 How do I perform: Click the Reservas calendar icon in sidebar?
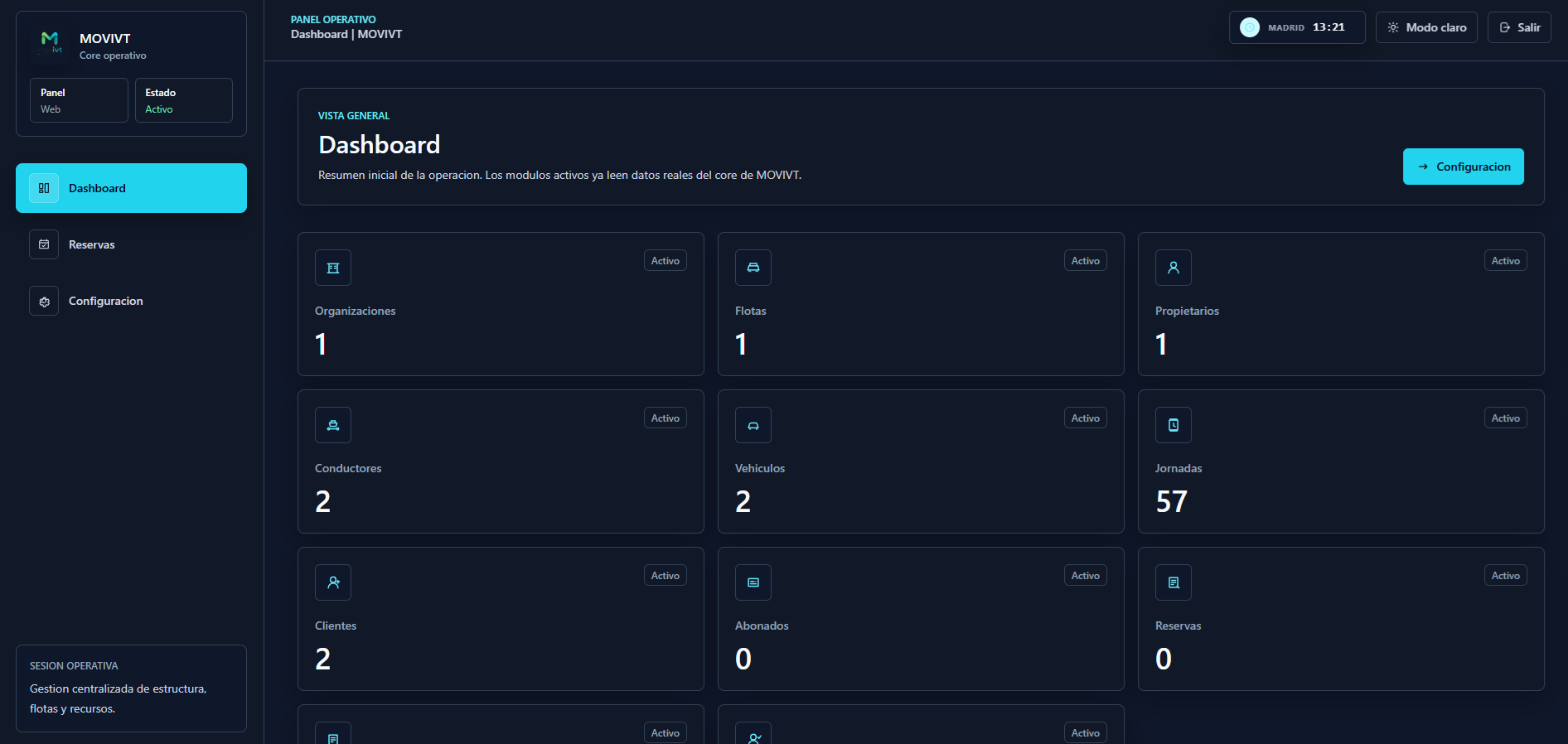(x=44, y=244)
